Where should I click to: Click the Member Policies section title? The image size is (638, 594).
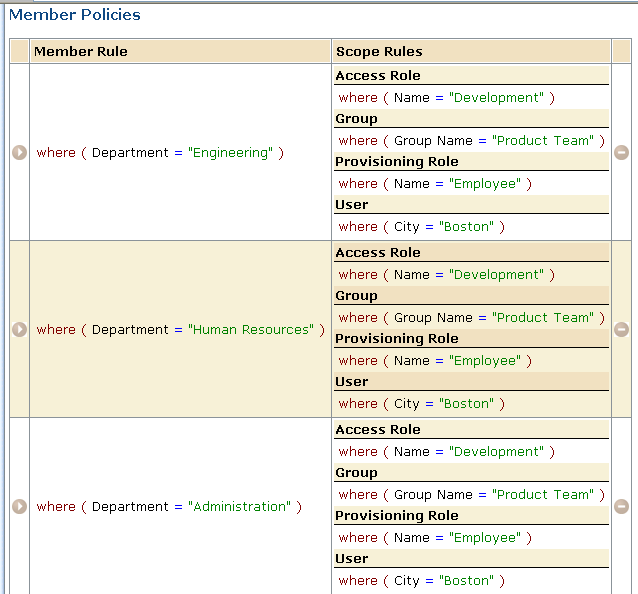coord(75,15)
